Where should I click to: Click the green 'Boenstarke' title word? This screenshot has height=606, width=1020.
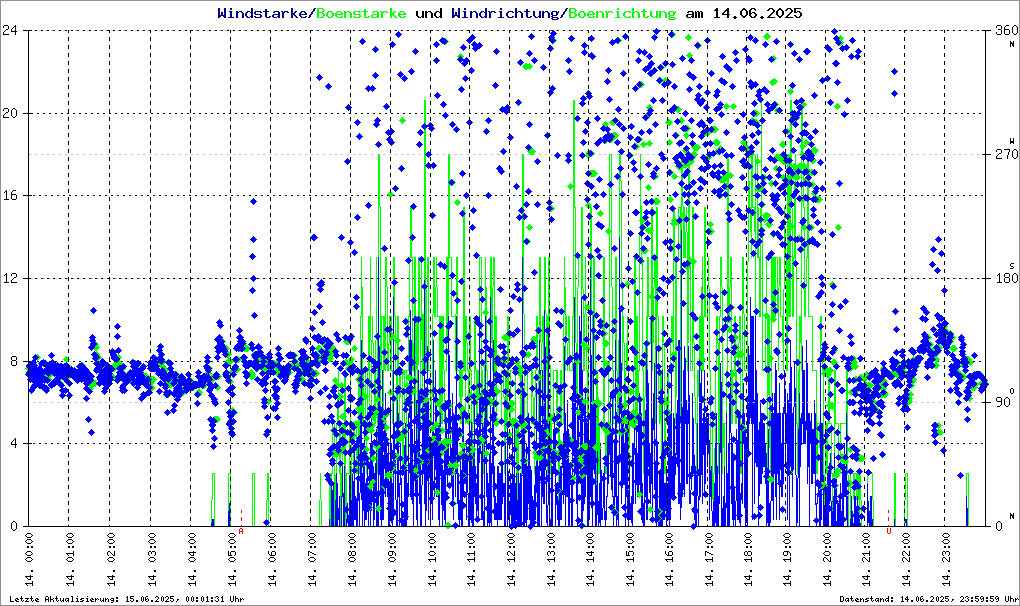[x=361, y=14]
